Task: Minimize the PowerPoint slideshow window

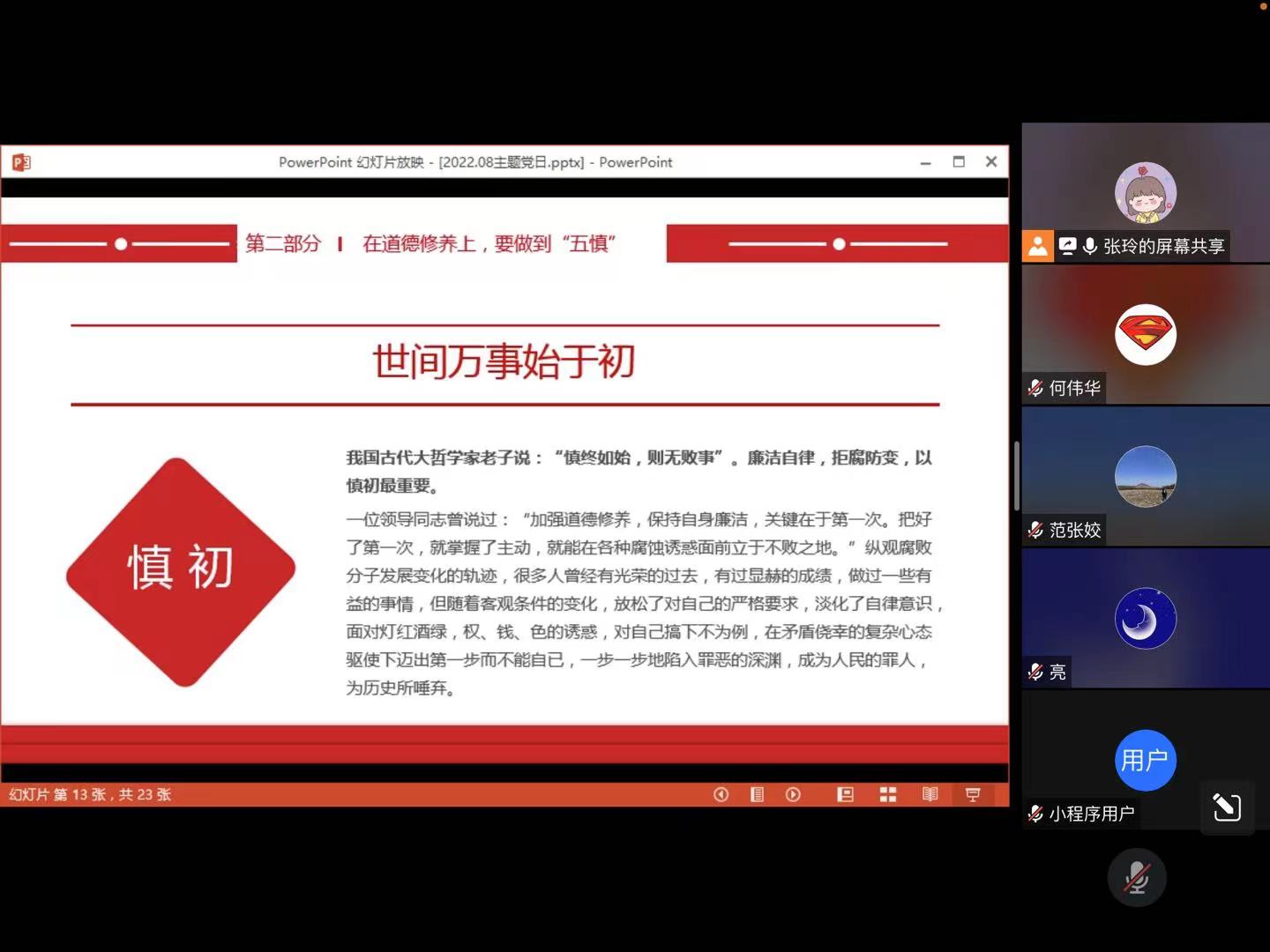Action: click(925, 162)
